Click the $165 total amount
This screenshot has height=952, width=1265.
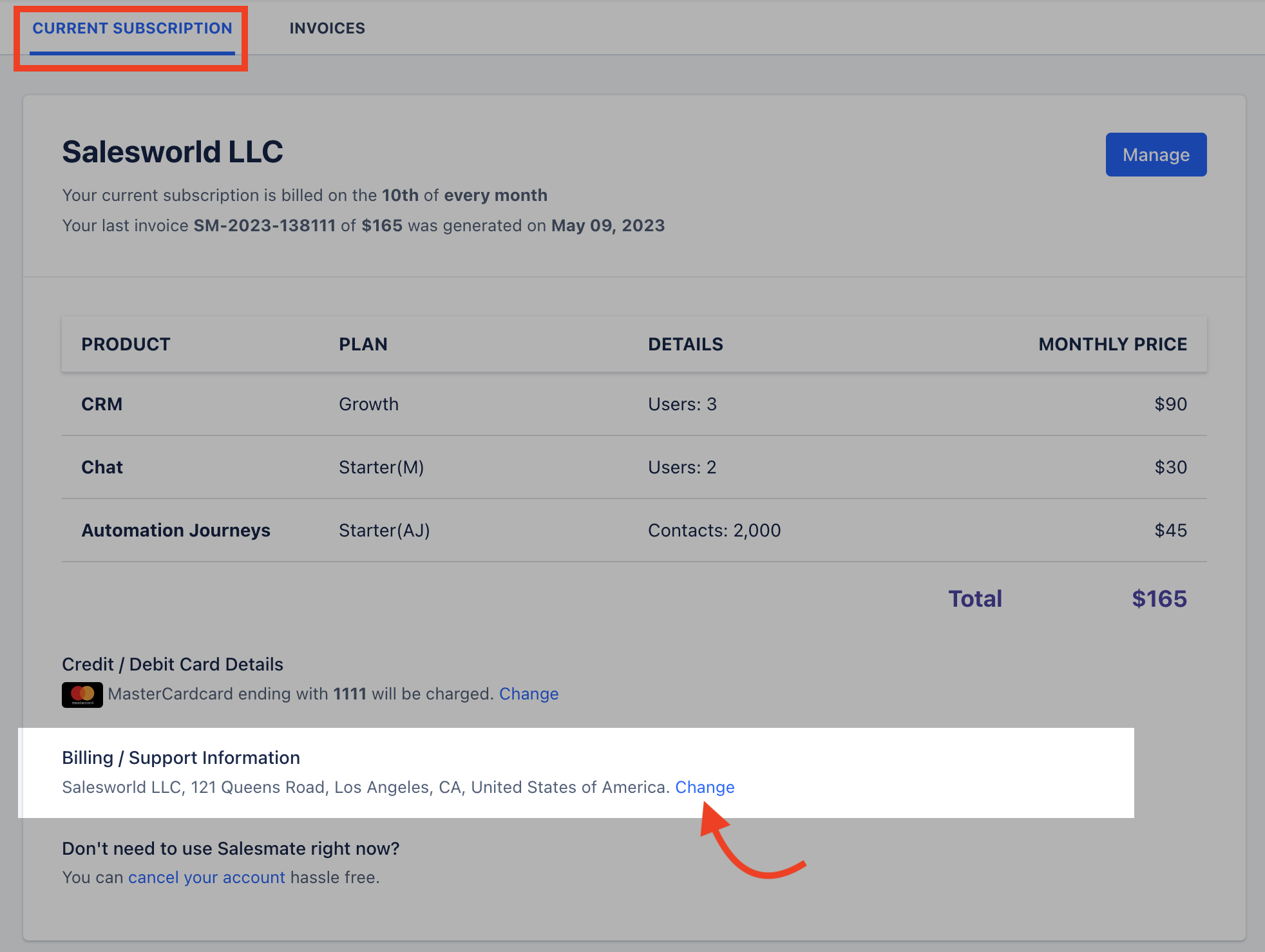pyautogui.click(x=1159, y=598)
